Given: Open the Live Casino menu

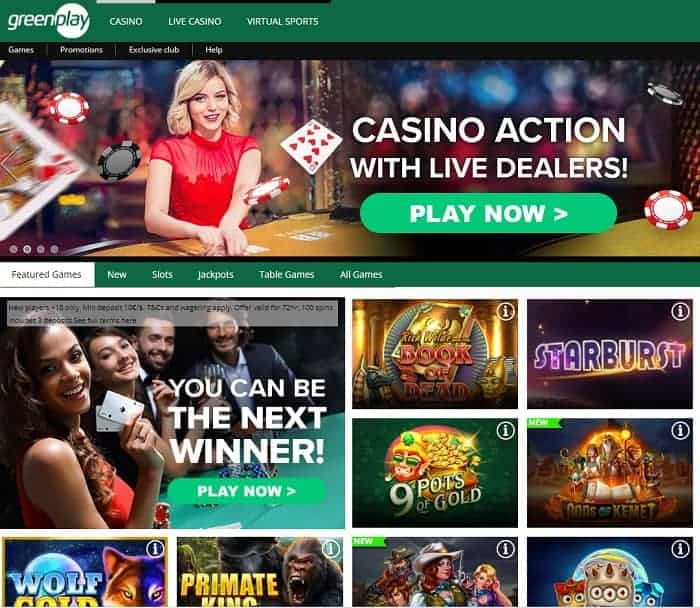Looking at the screenshot, I should pyautogui.click(x=195, y=21).
